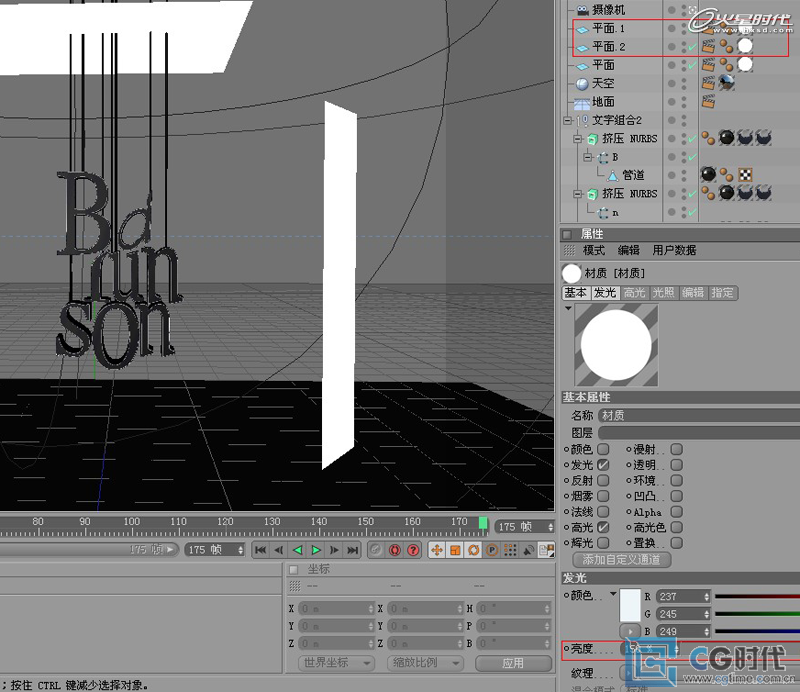Click the 名称 input field
The width and height of the screenshot is (800, 692).
(698, 415)
